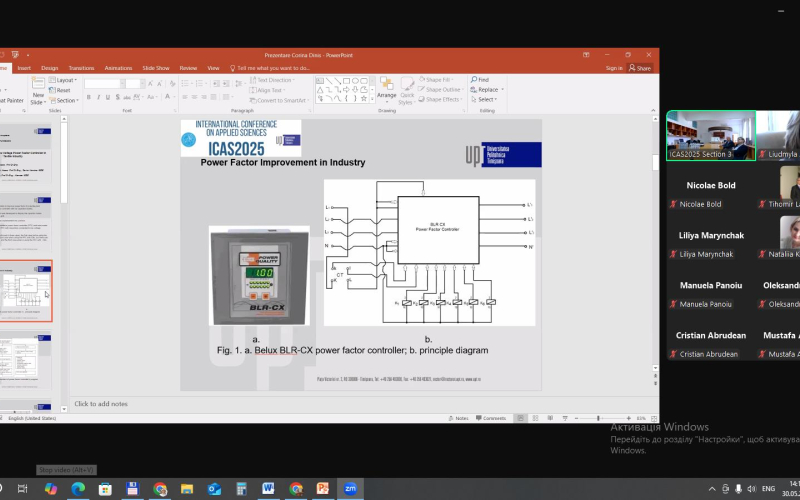This screenshot has width=800, height=500.
Task: Select the 5-point Star shape
Action: tap(364, 98)
